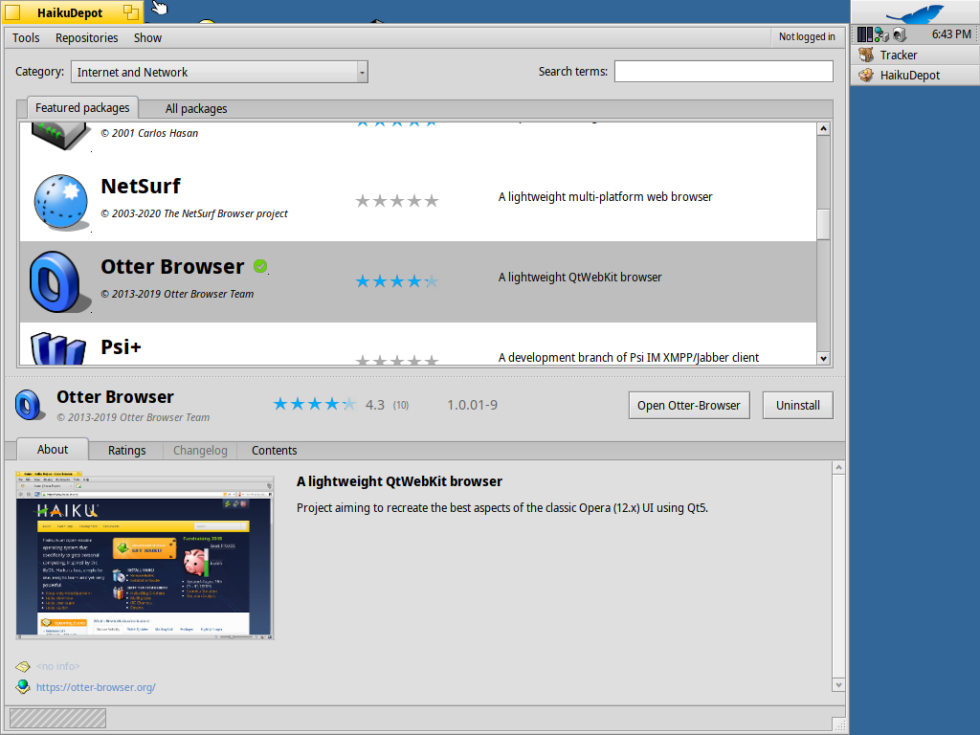Switch to the Ratings tab
The width and height of the screenshot is (980, 735).
(x=126, y=450)
